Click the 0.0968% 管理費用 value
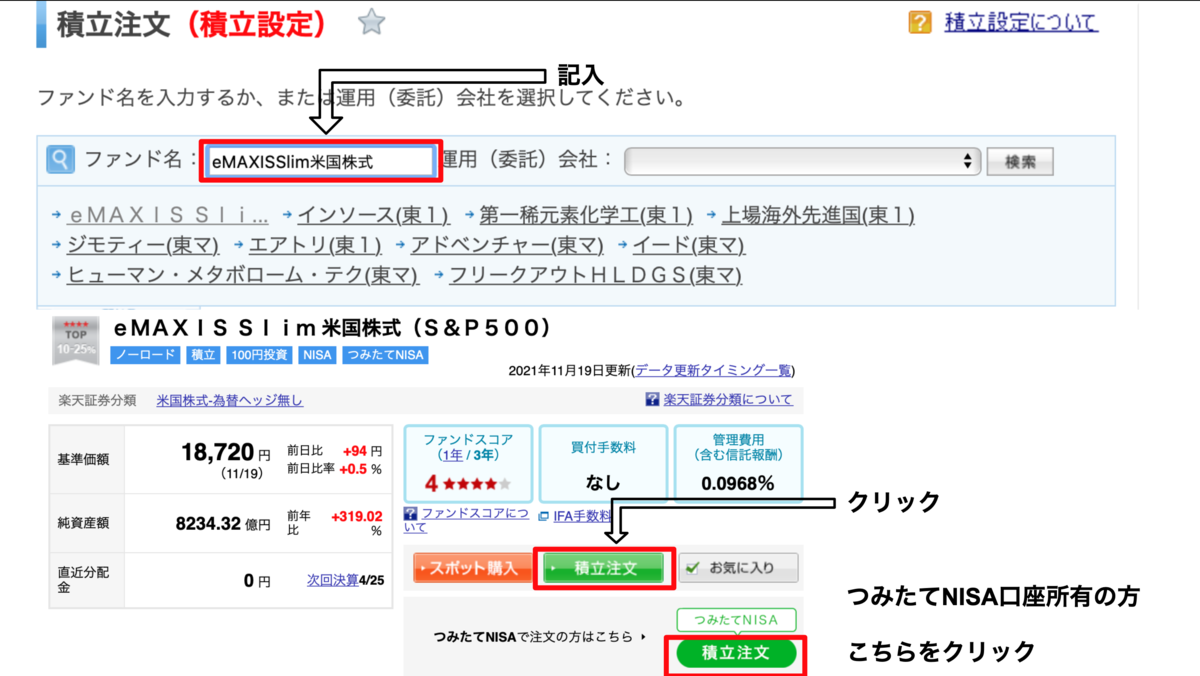 (x=737, y=484)
